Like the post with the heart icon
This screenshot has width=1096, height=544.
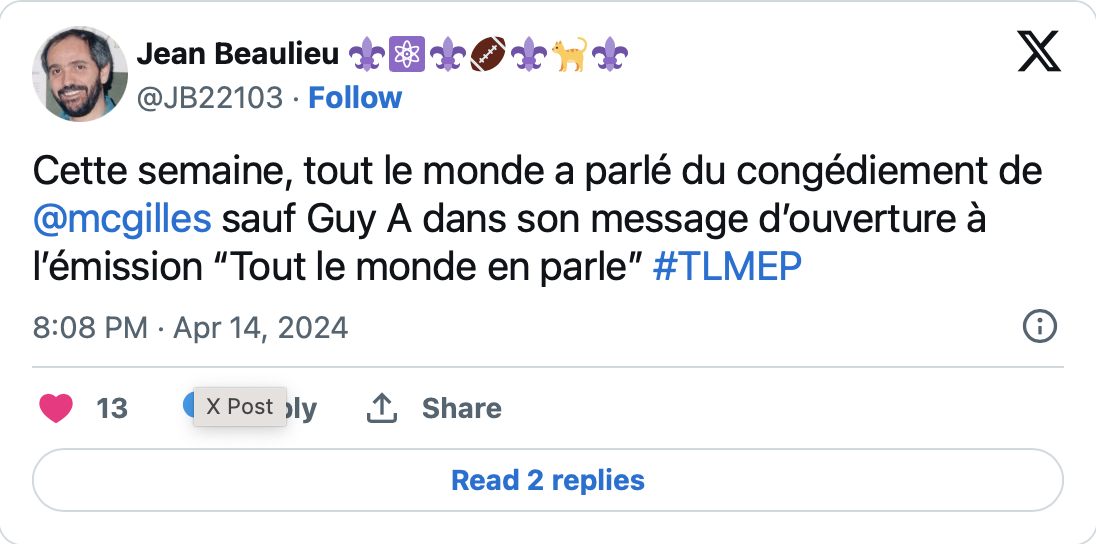(x=56, y=408)
